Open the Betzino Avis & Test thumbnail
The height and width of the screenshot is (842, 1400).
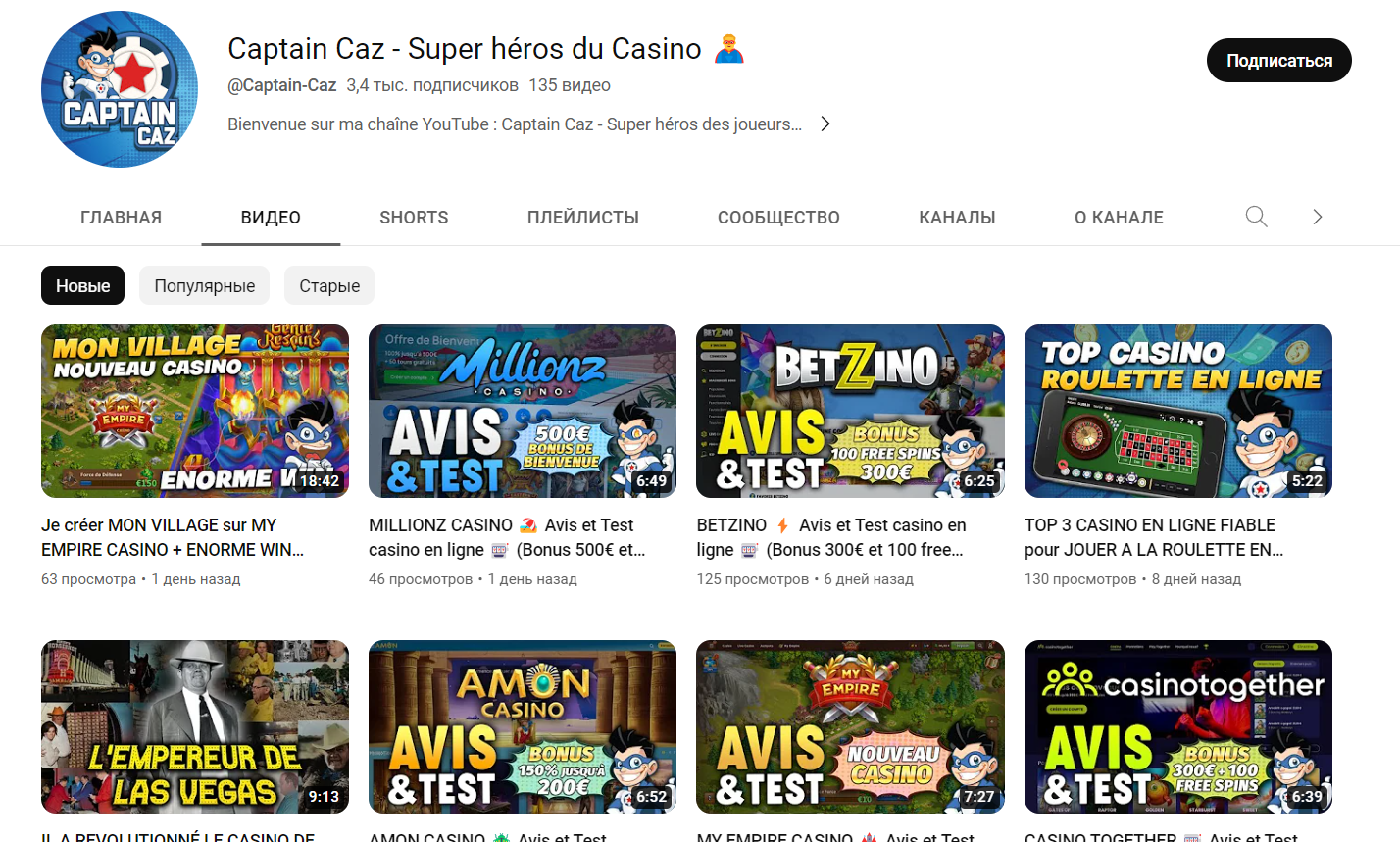[x=850, y=411]
